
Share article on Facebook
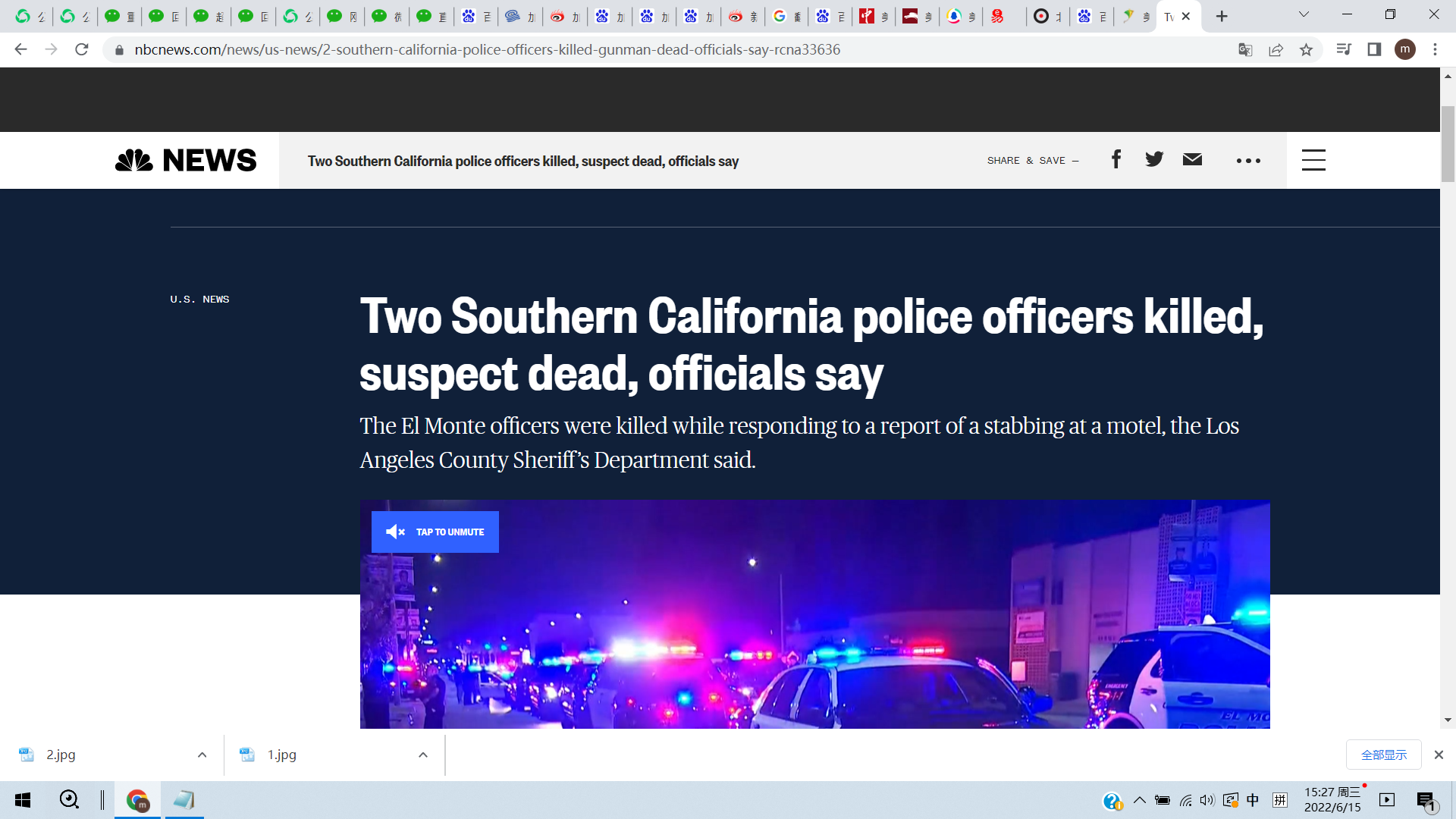(1116, 159)
